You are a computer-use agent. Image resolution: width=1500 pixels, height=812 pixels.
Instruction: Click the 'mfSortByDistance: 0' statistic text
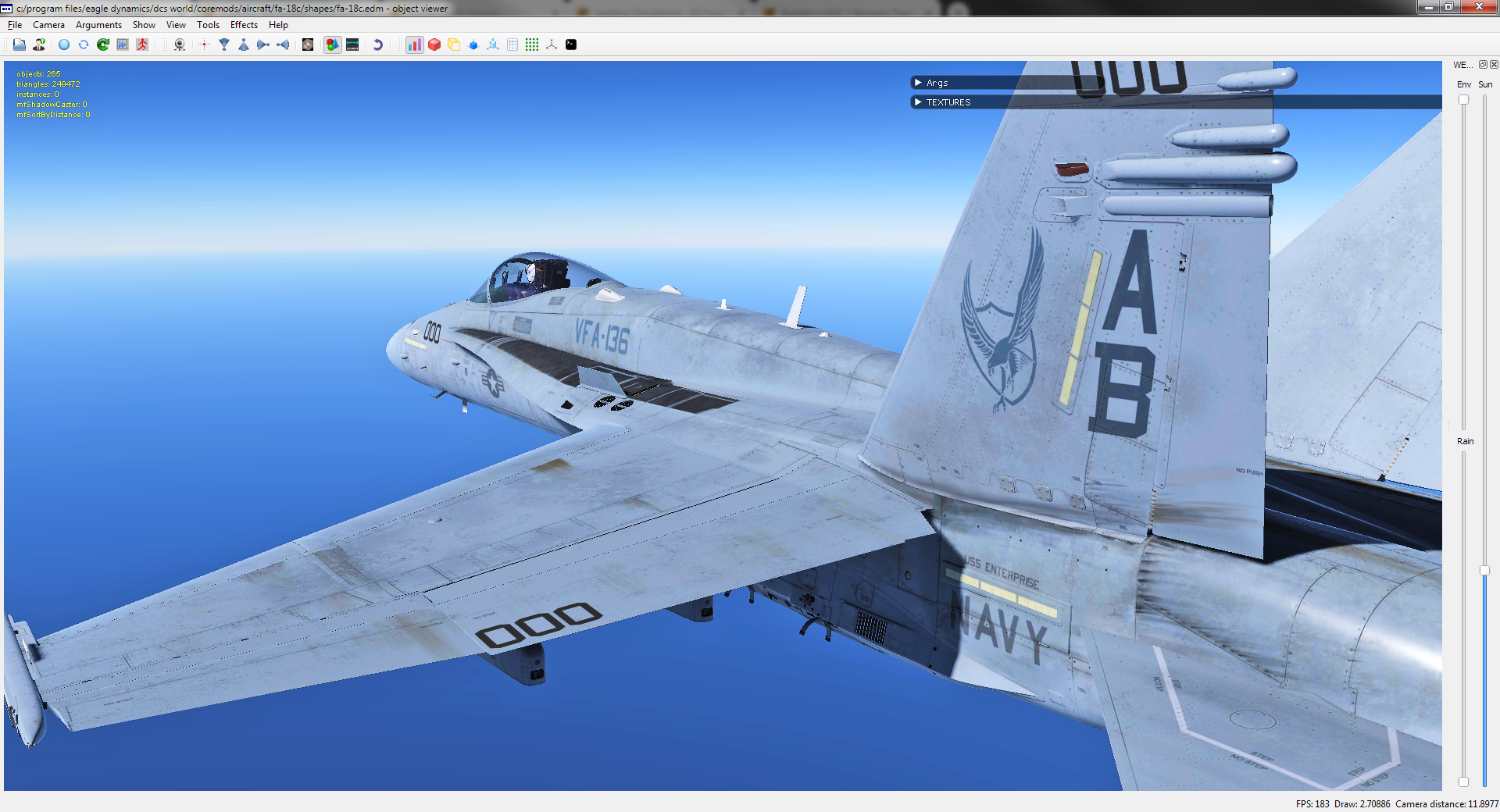pos(53,115)
